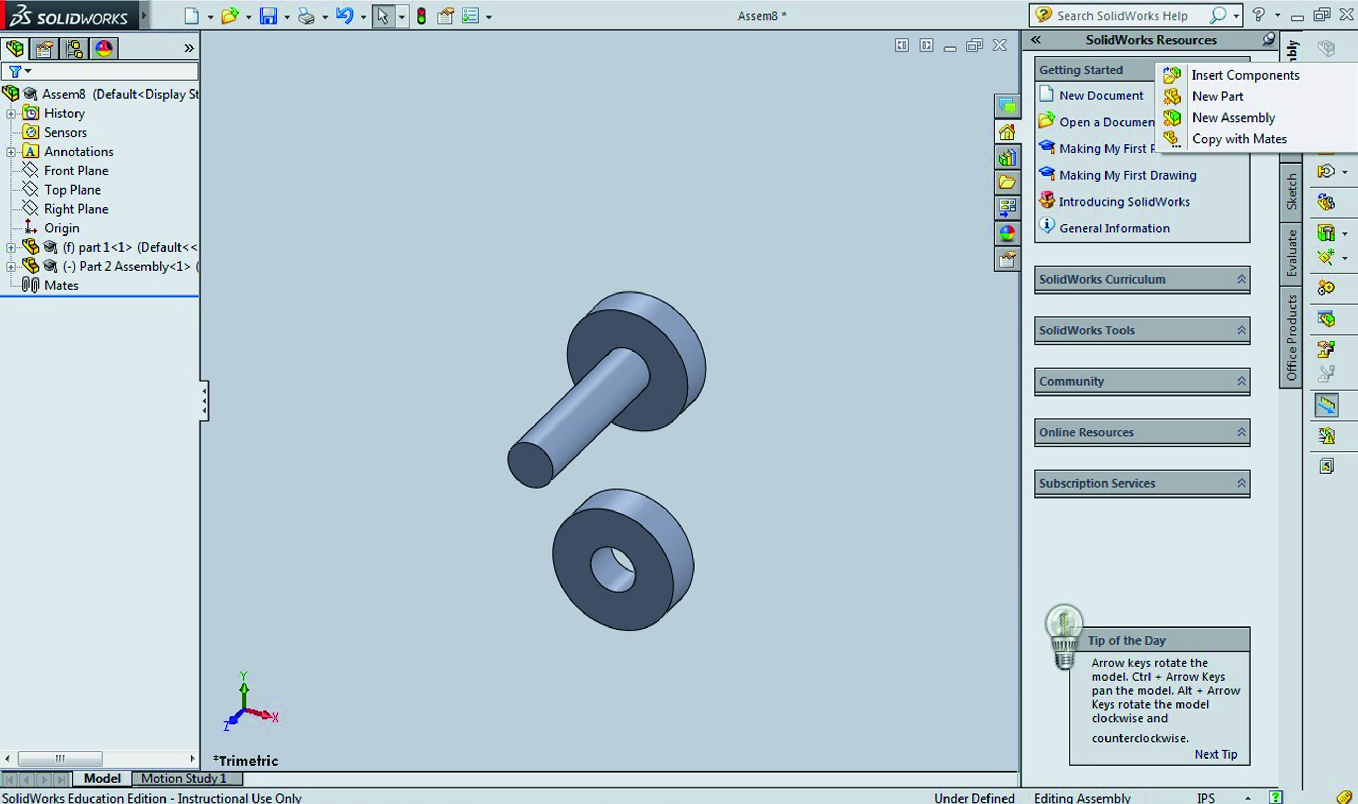The width and height of the screenshot is (1358, 804).
Task: Click the highlighted Clearance Verification icon in the vertical toolbar
Action: pyautogui.click(x=1326, y=405)
